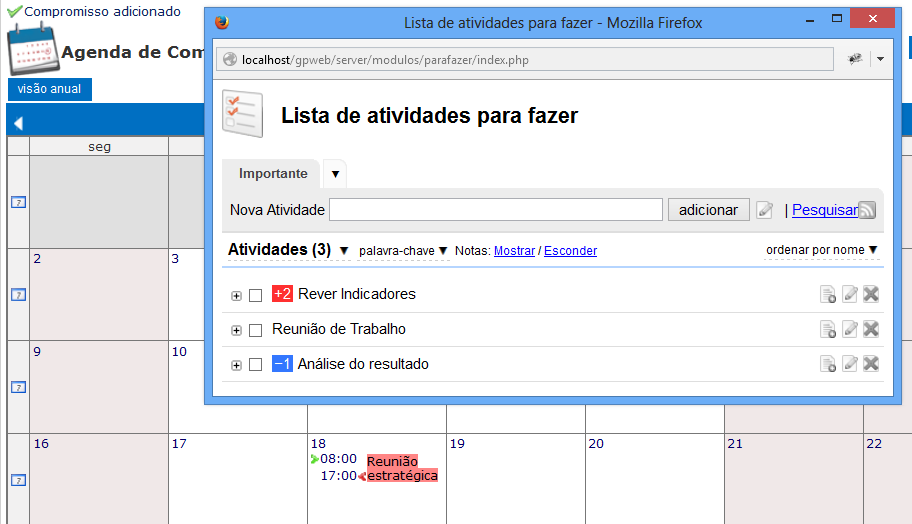Check the Análise do resultado checkbox
The height and width of the screenshot is (524, 912).
pos(255,365)
